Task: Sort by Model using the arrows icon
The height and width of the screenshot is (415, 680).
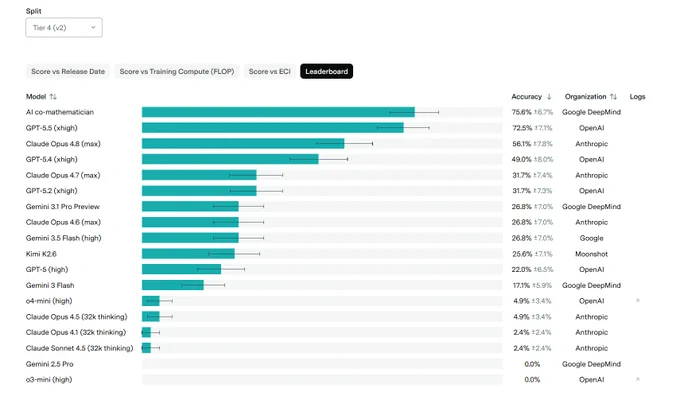Action: coord(53,97)
